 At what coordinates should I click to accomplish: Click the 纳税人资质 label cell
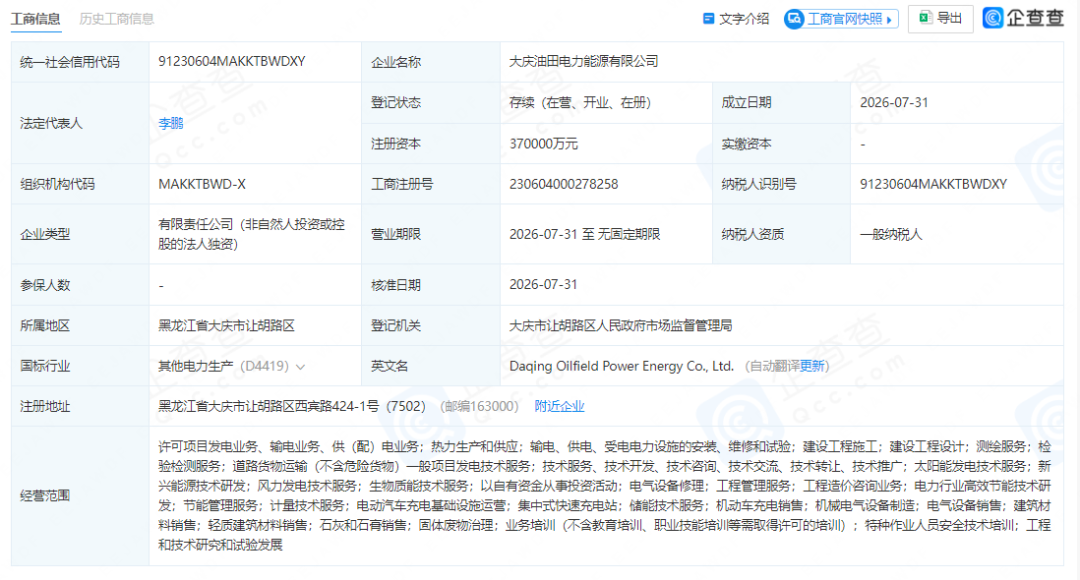[781, 234]
